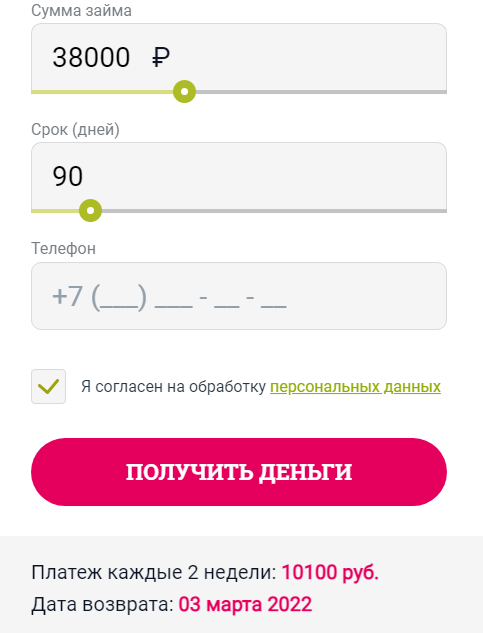
Task: Click the grey part of the amount slider track
Action: (x=321, y=92)
